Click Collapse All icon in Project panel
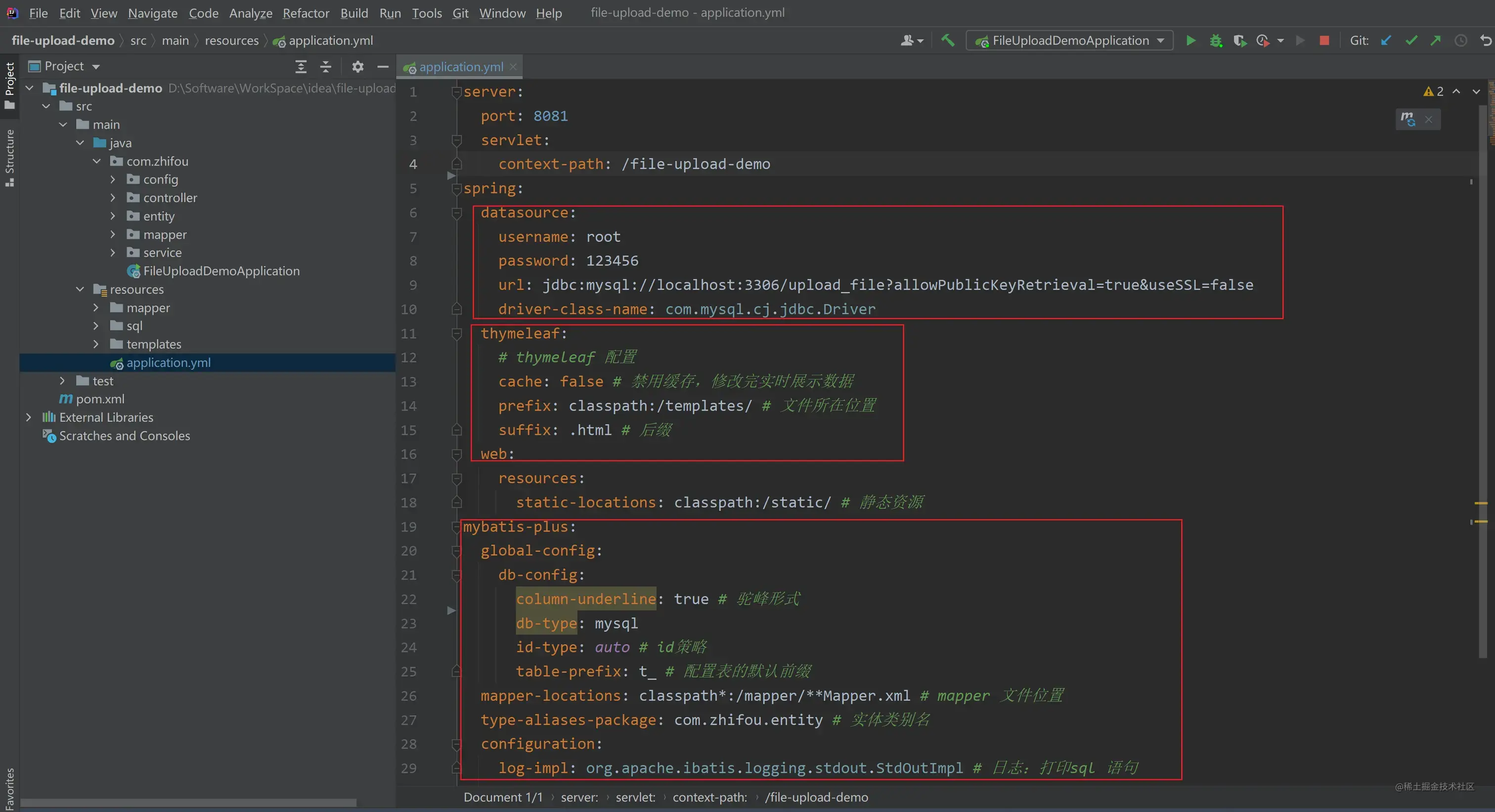 coord(326,67)
